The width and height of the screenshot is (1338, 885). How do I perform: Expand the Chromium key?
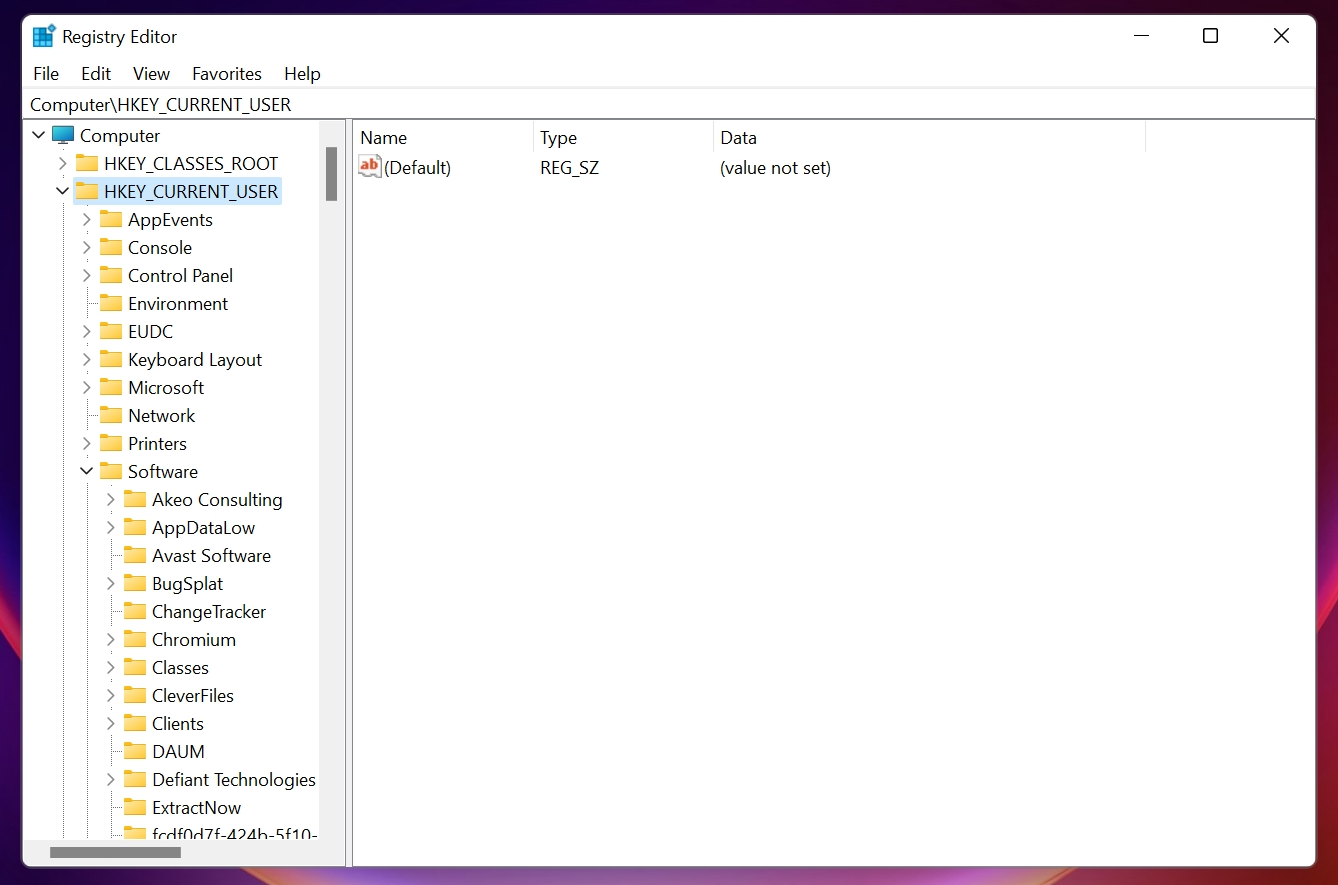point(111,639)
